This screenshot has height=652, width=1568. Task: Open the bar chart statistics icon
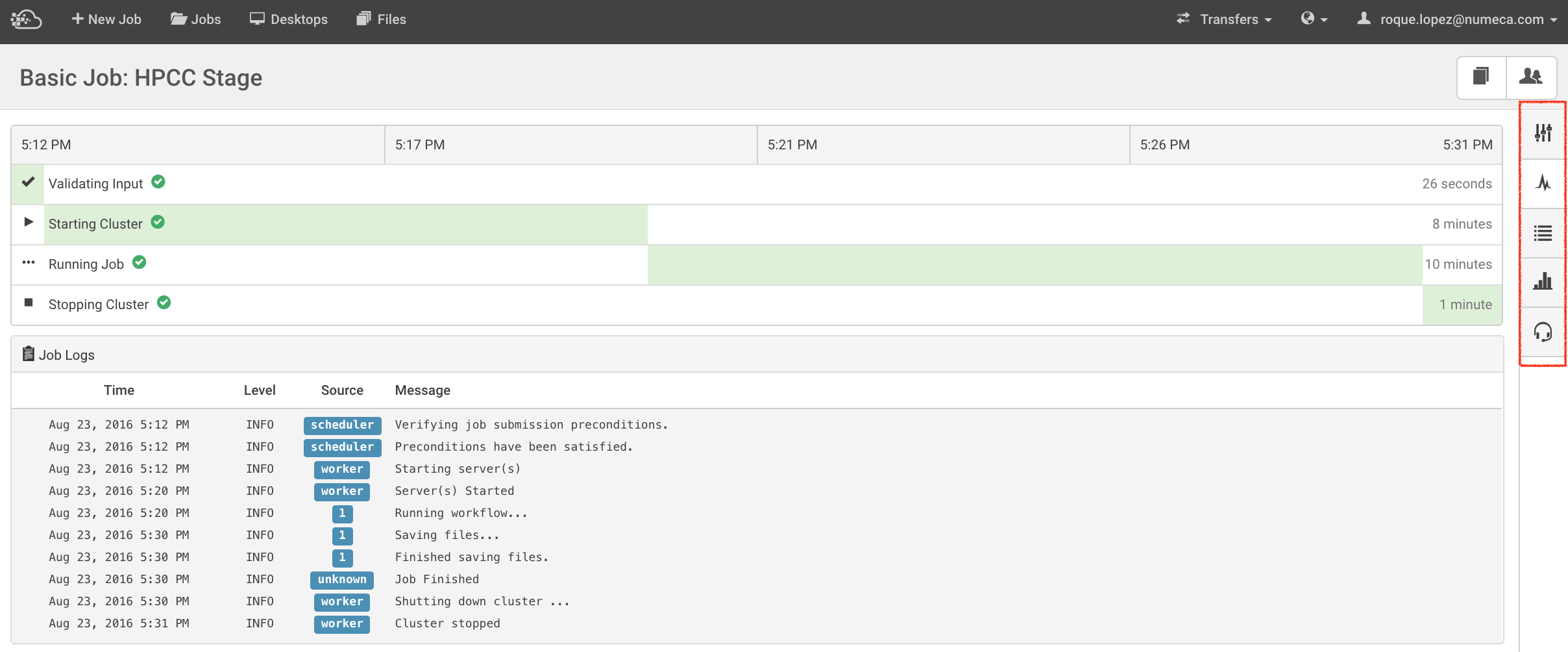1543,282
